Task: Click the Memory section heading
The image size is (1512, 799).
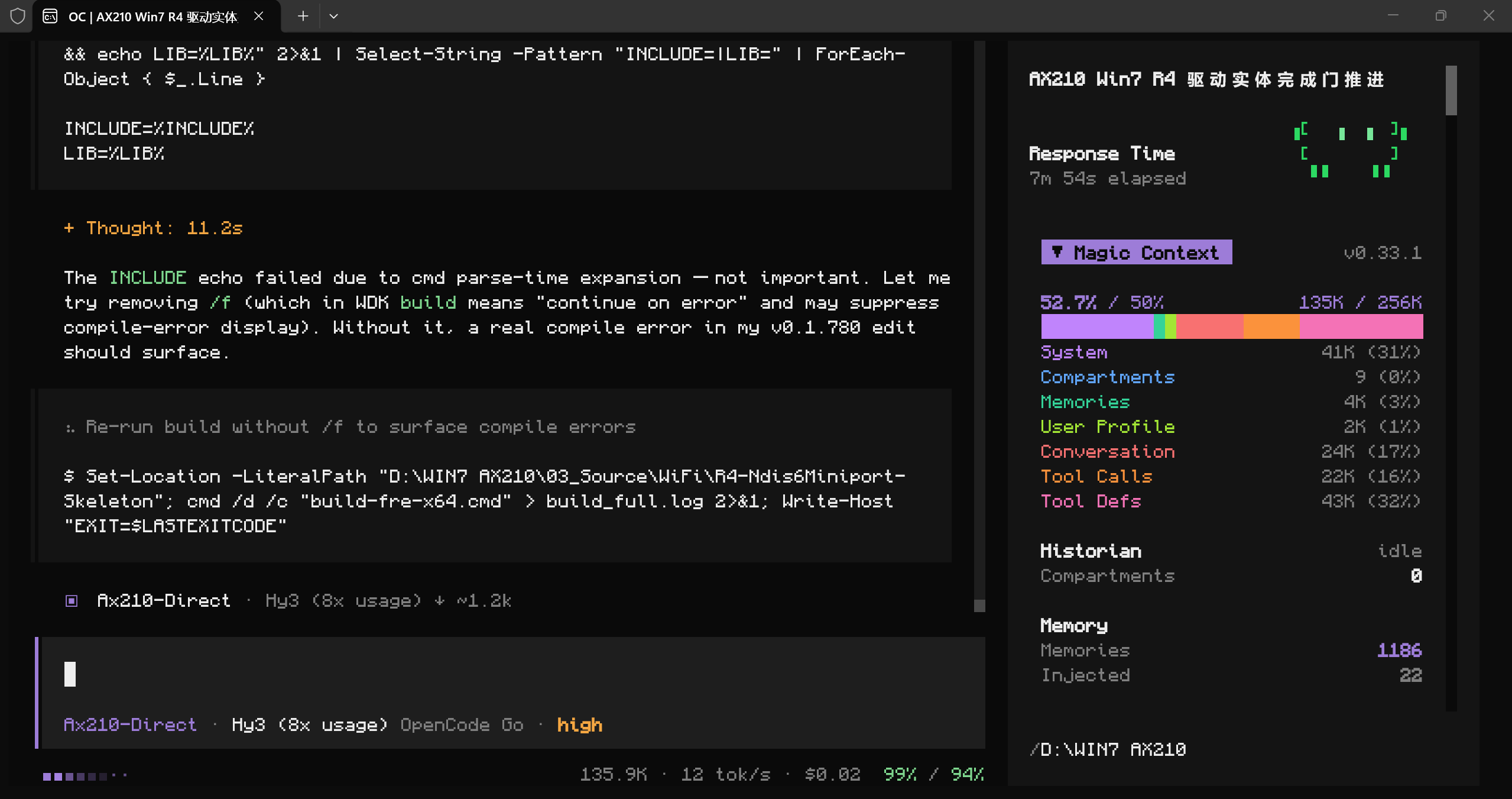Action: (1074, 625)
